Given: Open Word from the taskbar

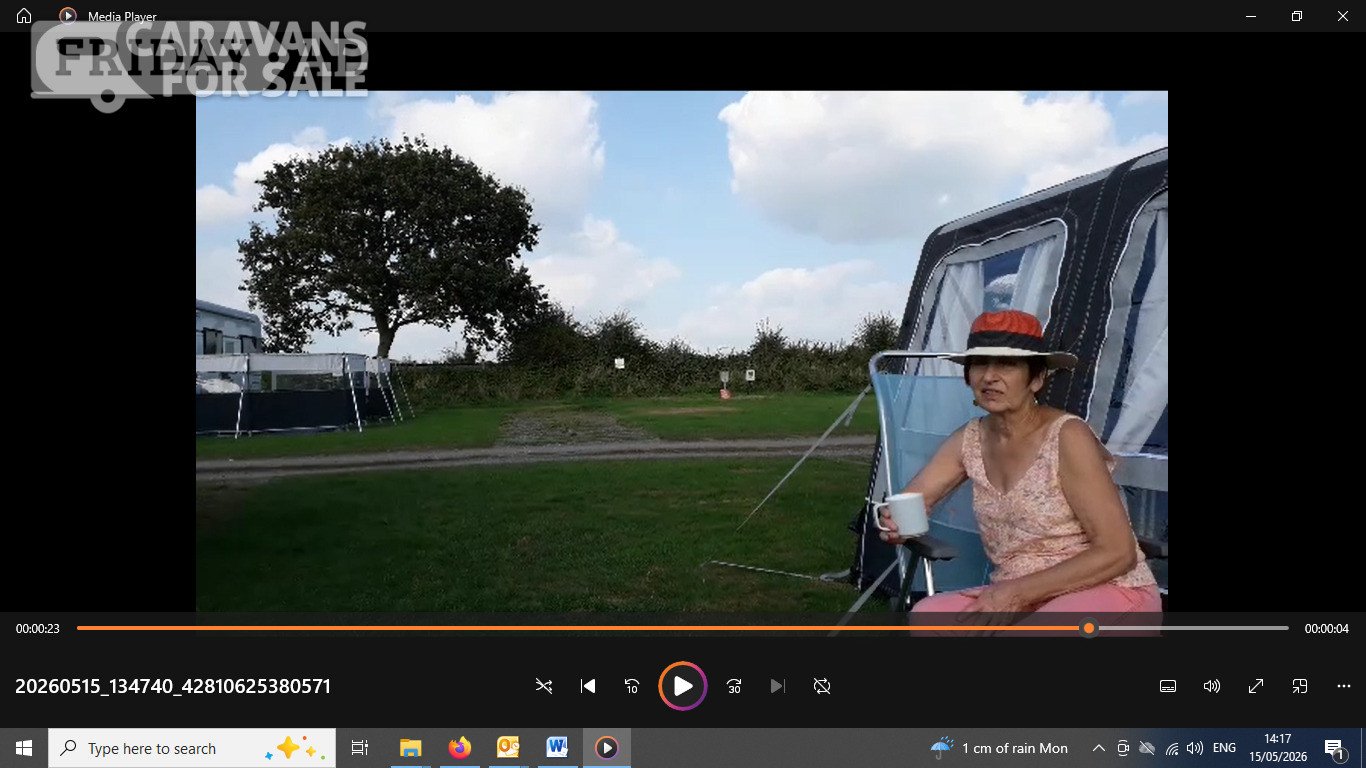Looking at the screenshot, I should click(557, 748).
